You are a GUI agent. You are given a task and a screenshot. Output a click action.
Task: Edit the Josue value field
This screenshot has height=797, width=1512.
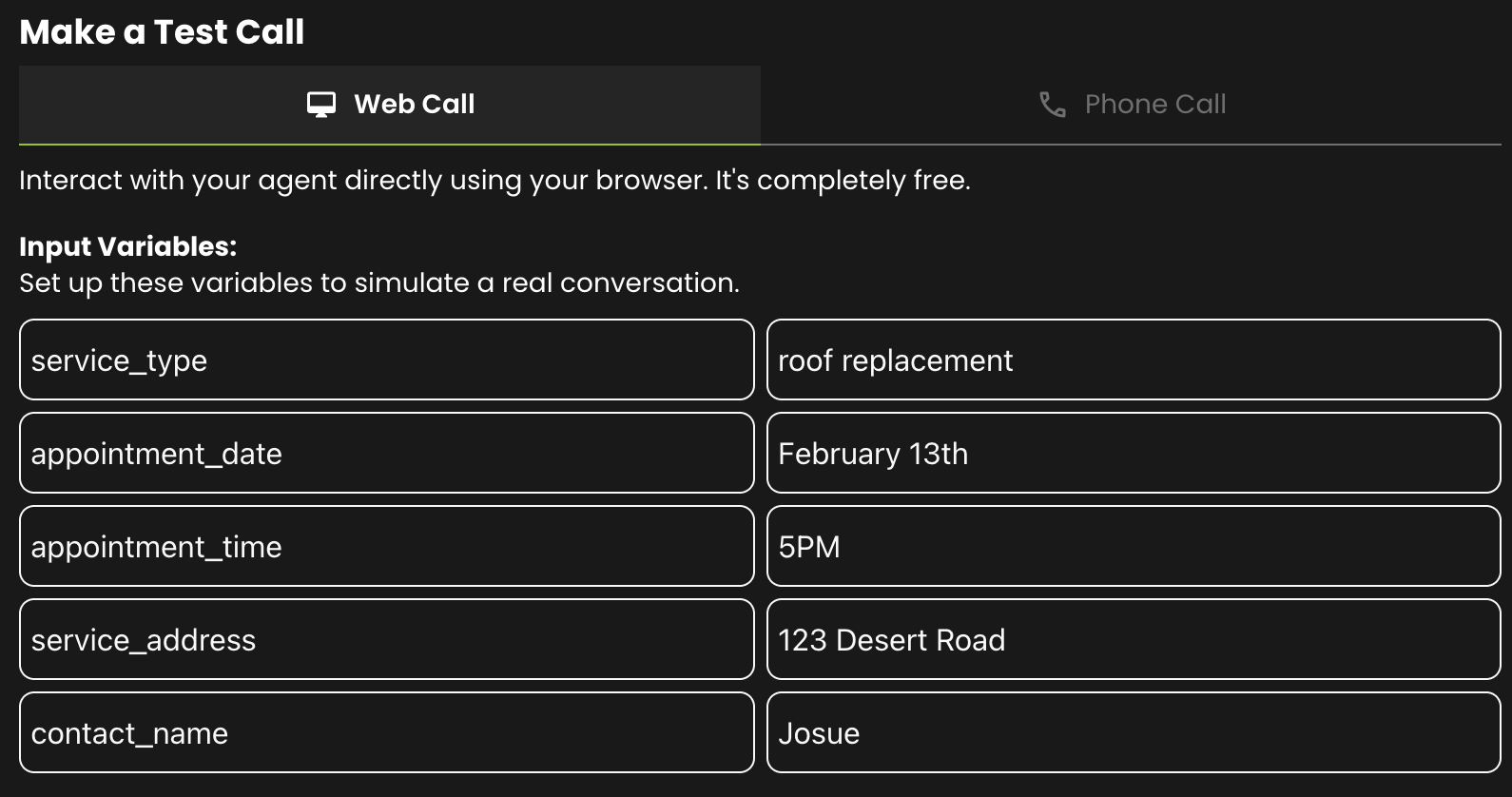(x=1134, y=733)
